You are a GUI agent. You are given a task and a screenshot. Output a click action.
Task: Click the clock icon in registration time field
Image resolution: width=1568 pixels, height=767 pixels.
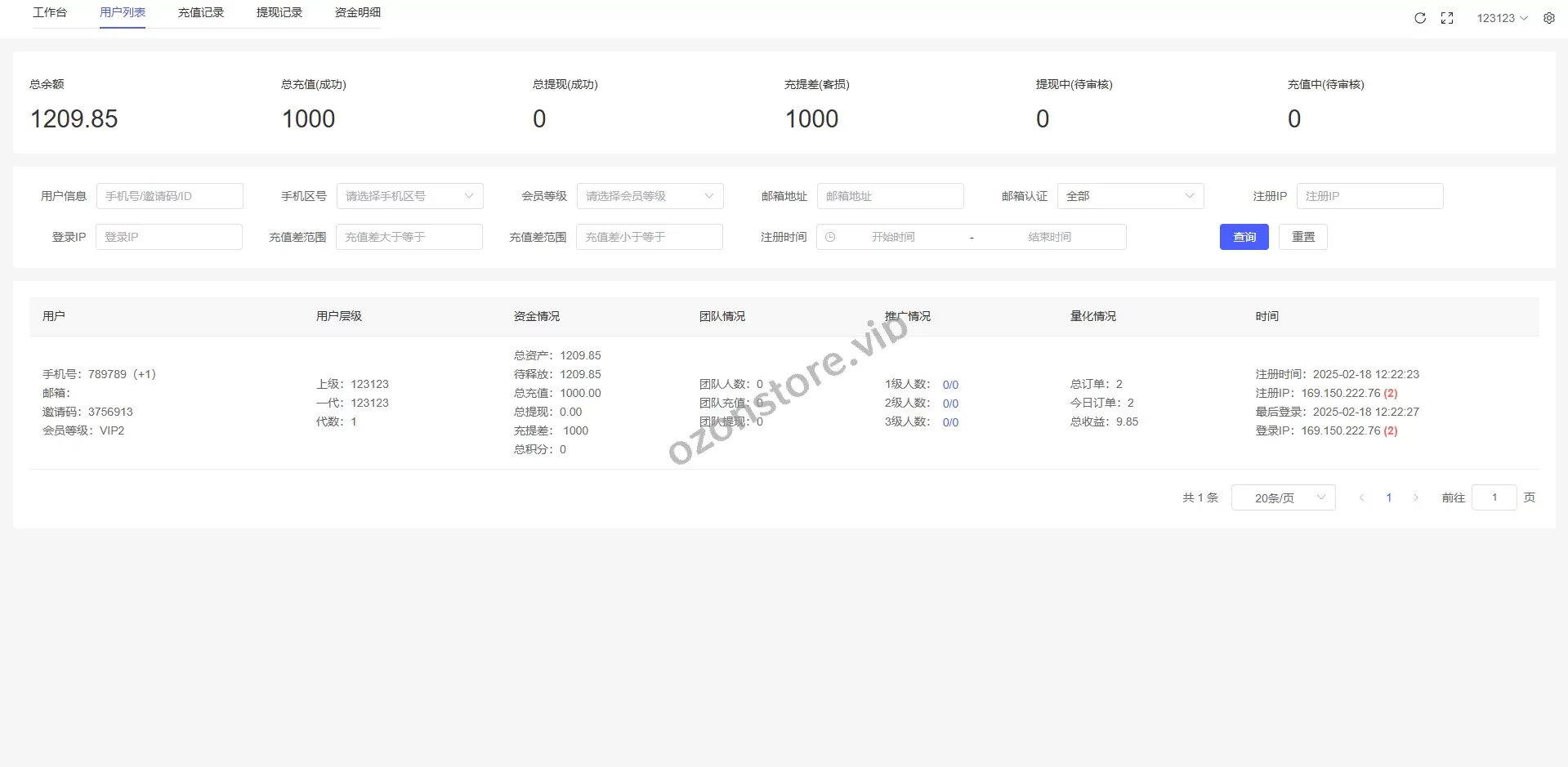pos(830,237)
